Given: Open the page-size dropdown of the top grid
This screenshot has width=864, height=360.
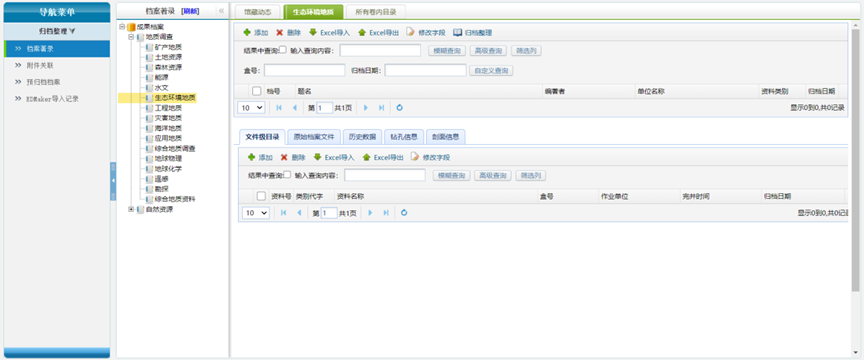Looking at the screenshot, I should (252, 108).
